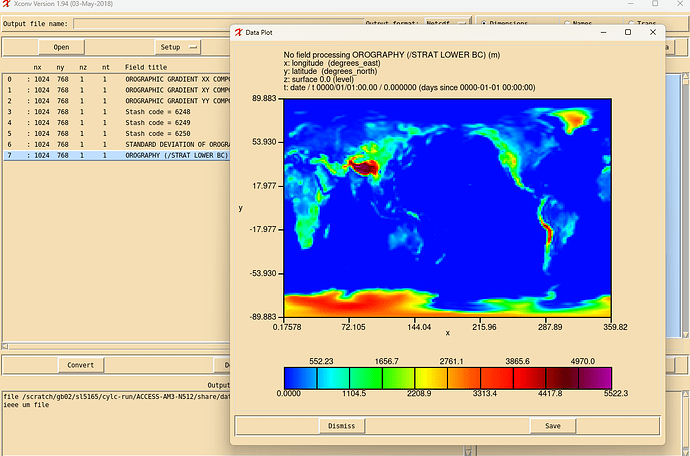Click the Xconv application icon in title bar

(x=8, y=6)
